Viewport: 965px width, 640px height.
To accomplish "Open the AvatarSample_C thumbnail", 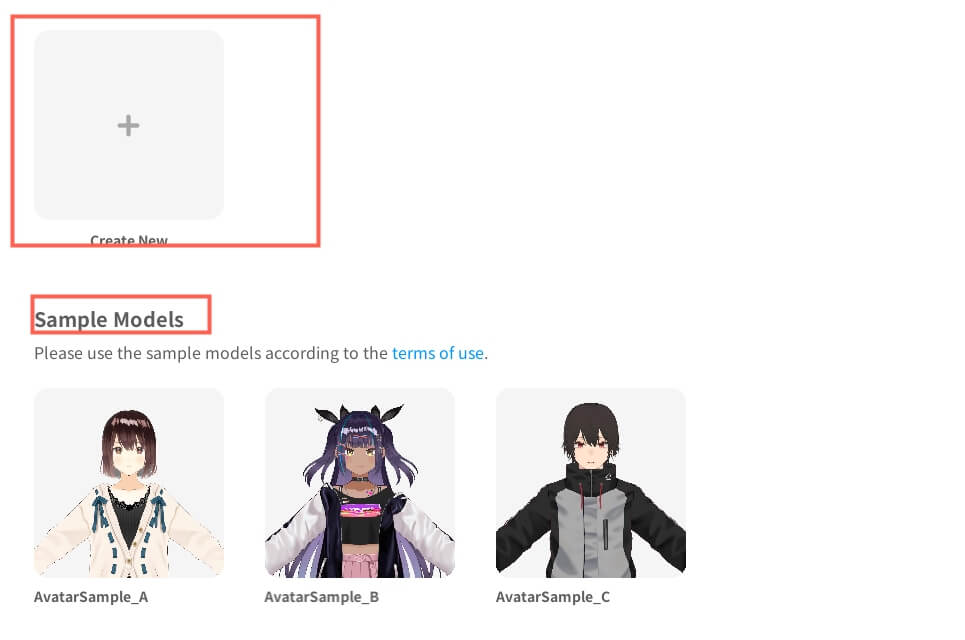I will point(591,482).
